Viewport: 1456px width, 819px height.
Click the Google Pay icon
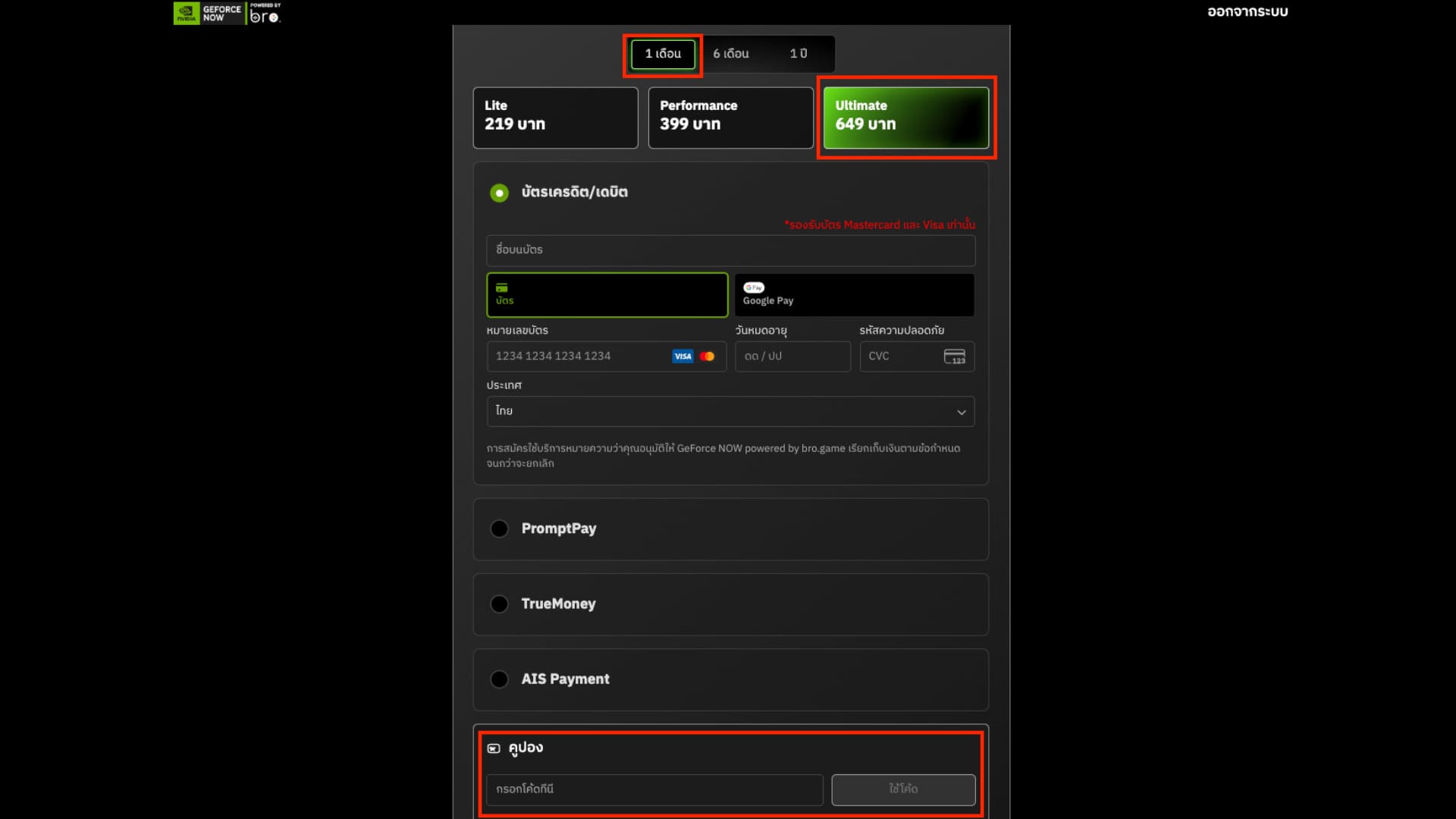pyautogui.click(x=754, y=288)
